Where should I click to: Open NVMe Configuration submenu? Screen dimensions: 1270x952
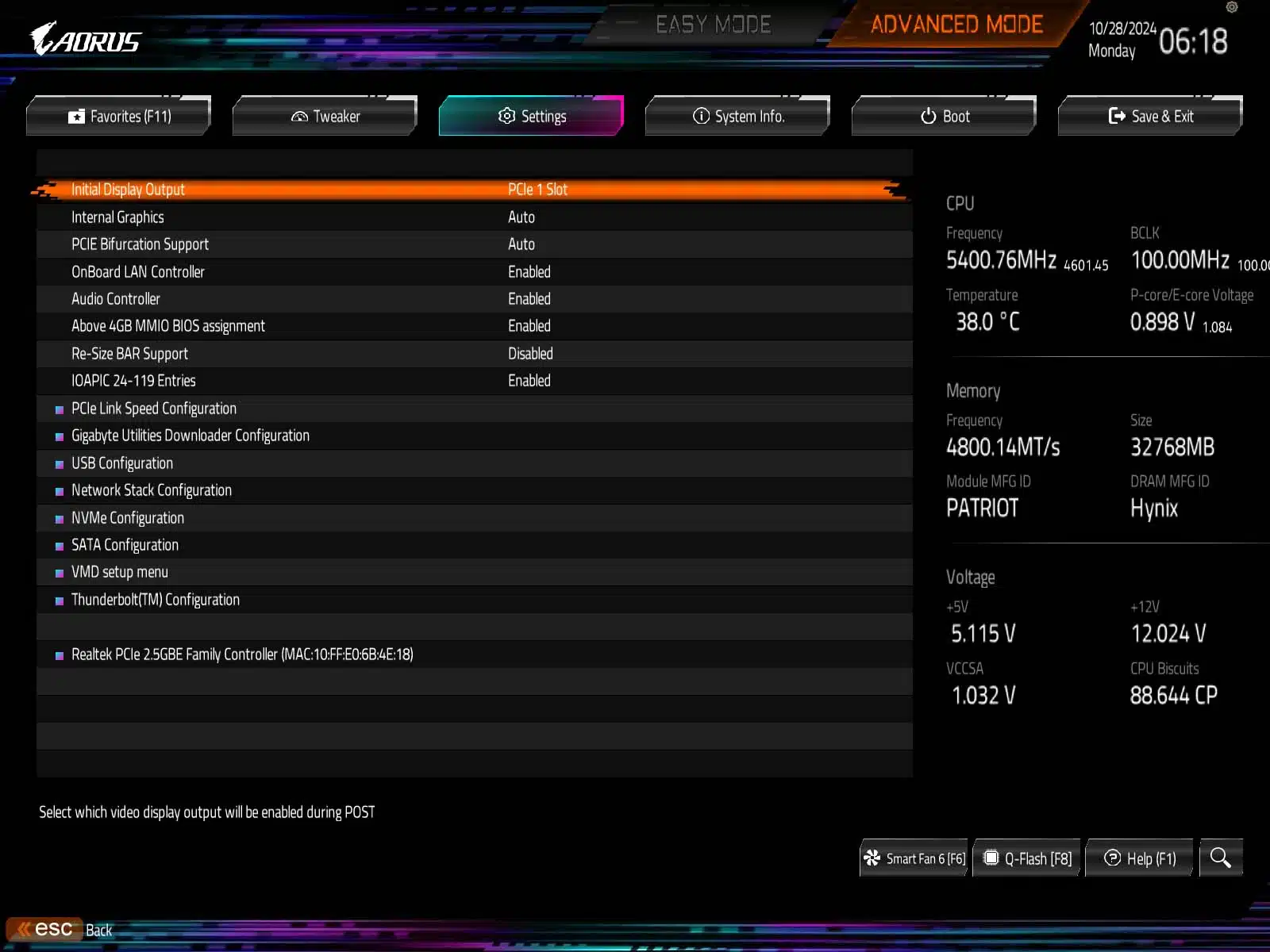[x=128, y=518]
